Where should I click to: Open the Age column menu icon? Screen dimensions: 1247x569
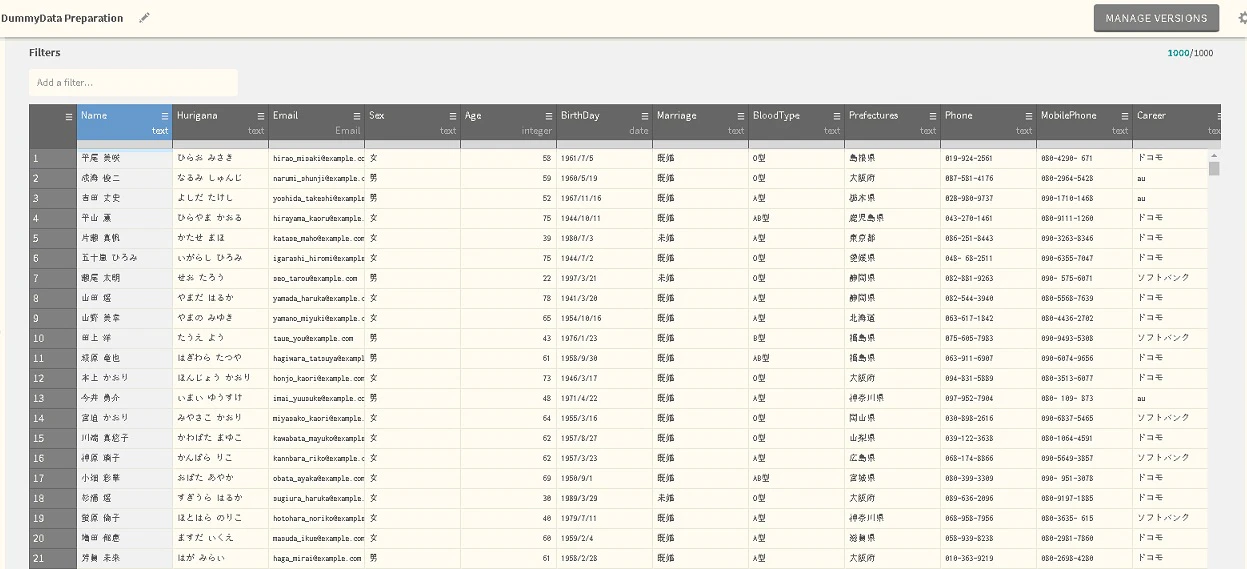click(549, 116)
